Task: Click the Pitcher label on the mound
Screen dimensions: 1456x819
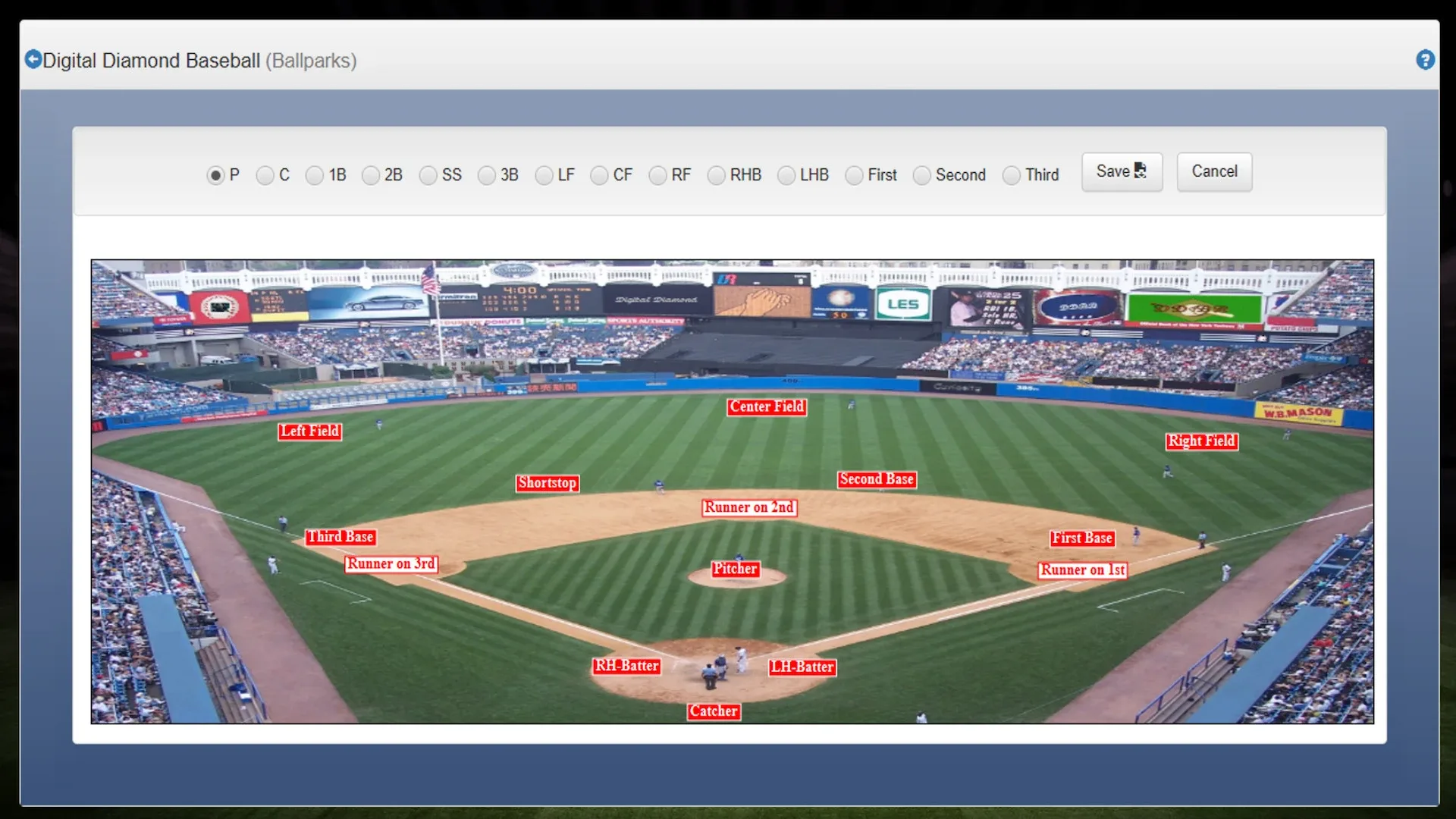Action: coord(734,569)
